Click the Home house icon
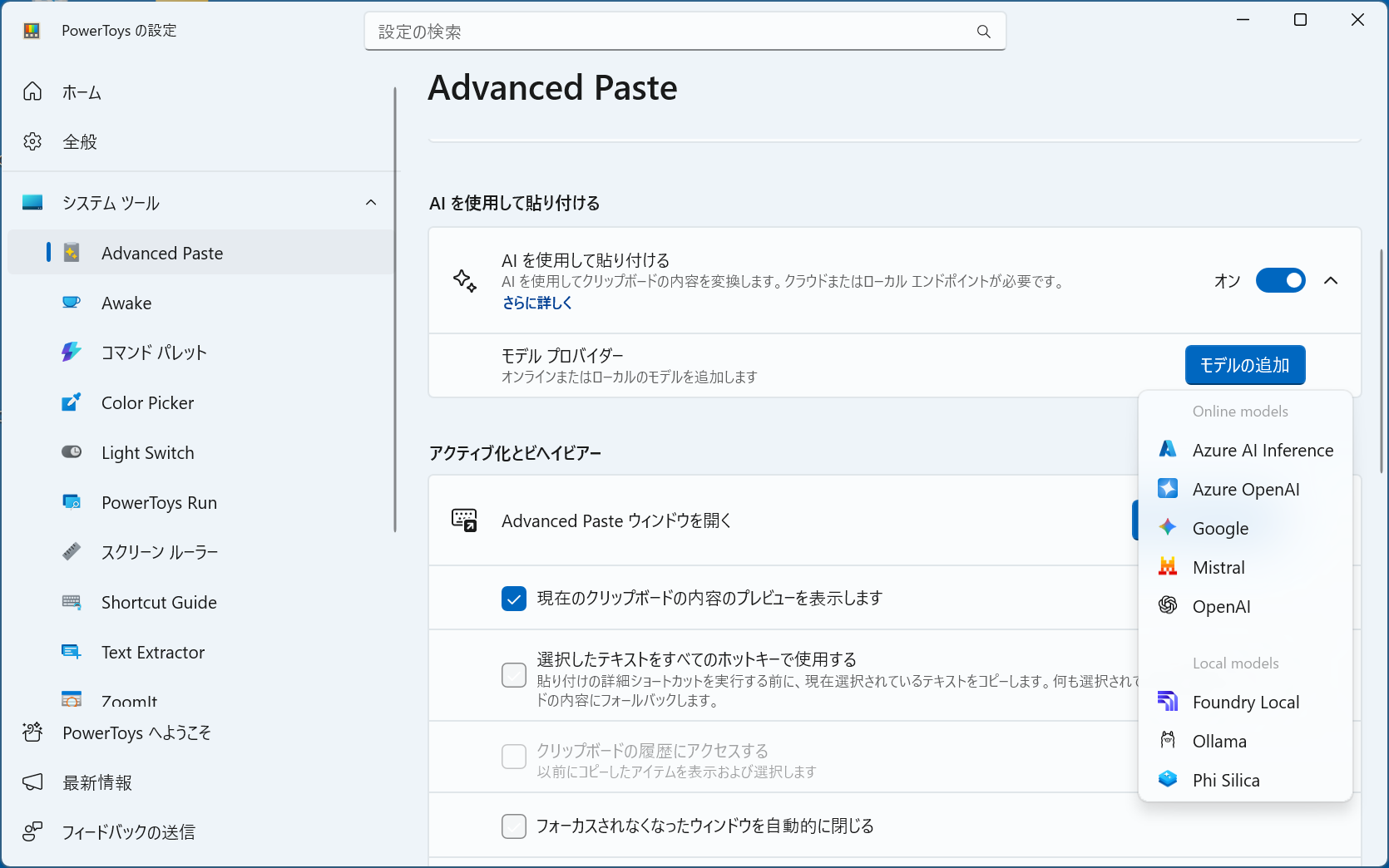 tap(32, 91)
